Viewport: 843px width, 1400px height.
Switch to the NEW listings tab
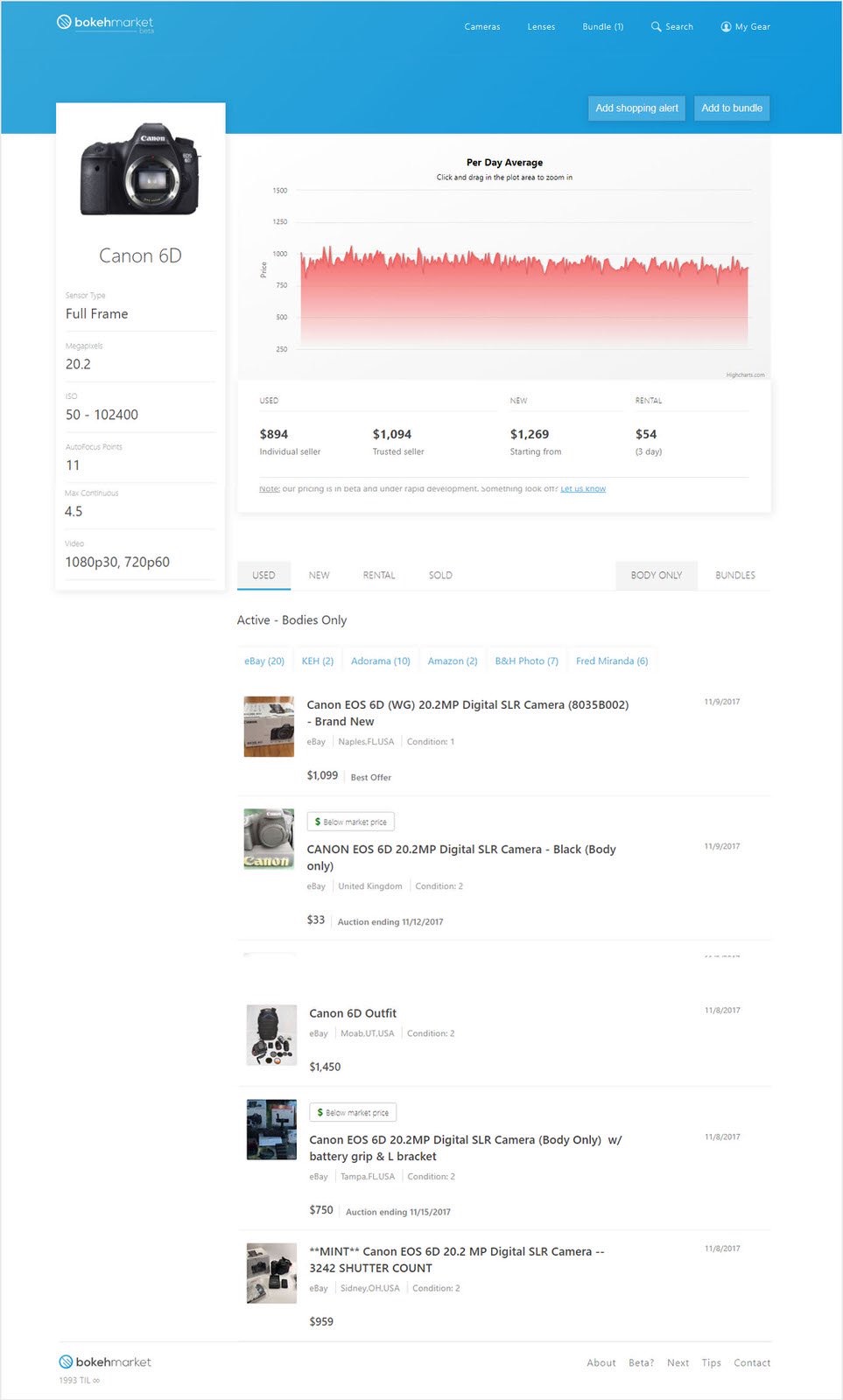[319, 576]
